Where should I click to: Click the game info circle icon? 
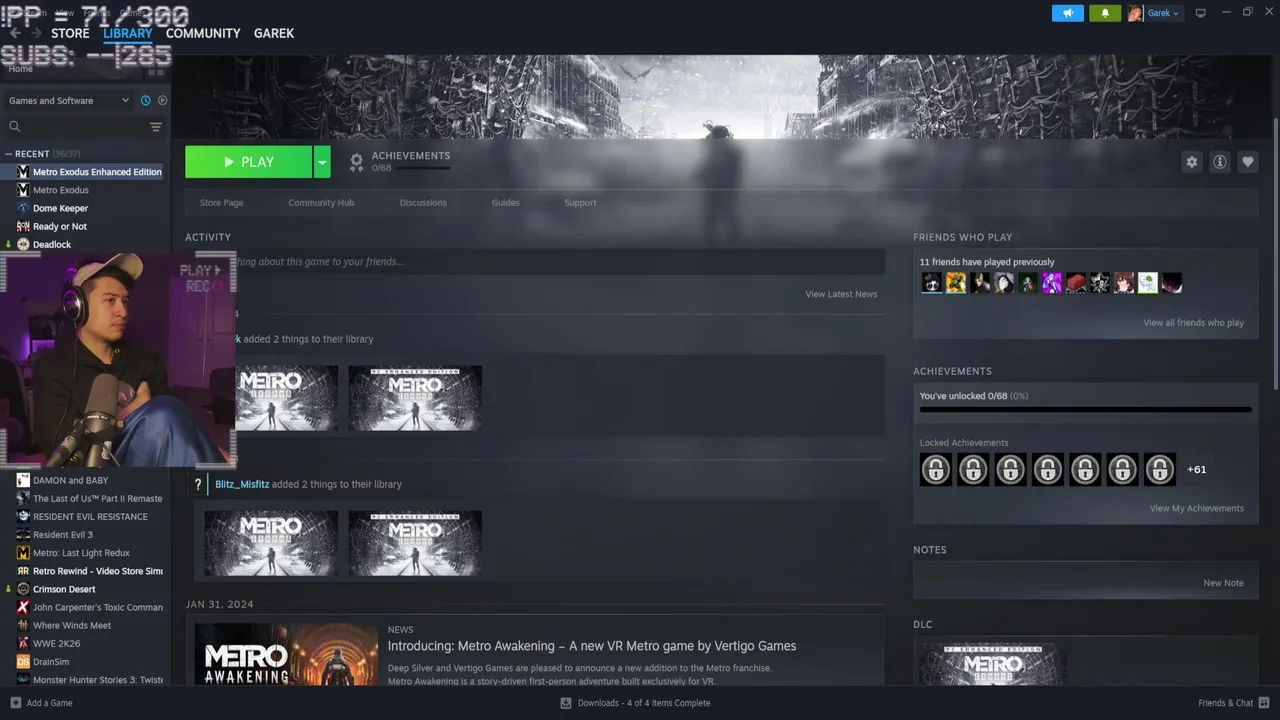coord(1219,162)
